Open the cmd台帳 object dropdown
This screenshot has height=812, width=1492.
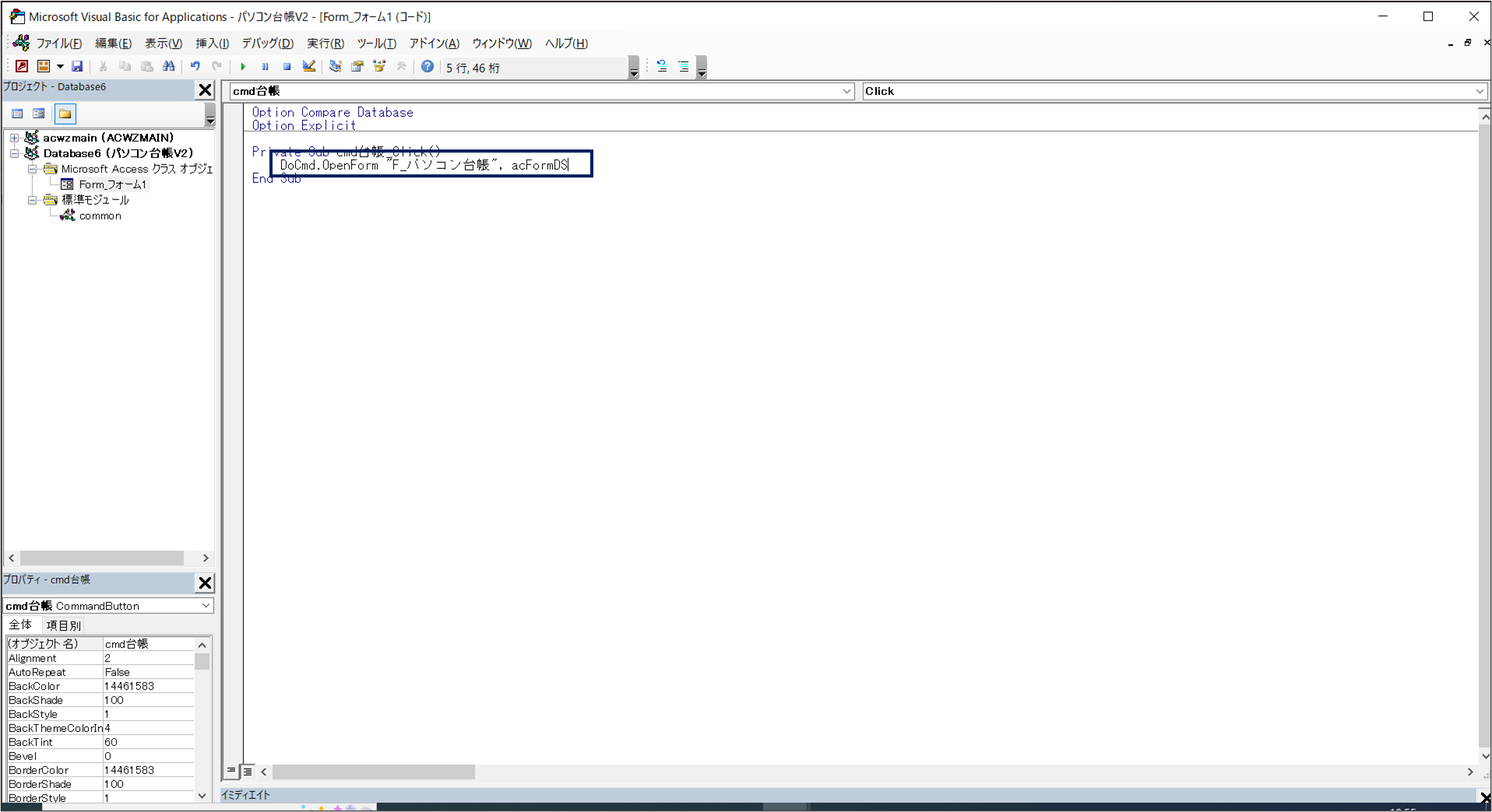[847, 91]
